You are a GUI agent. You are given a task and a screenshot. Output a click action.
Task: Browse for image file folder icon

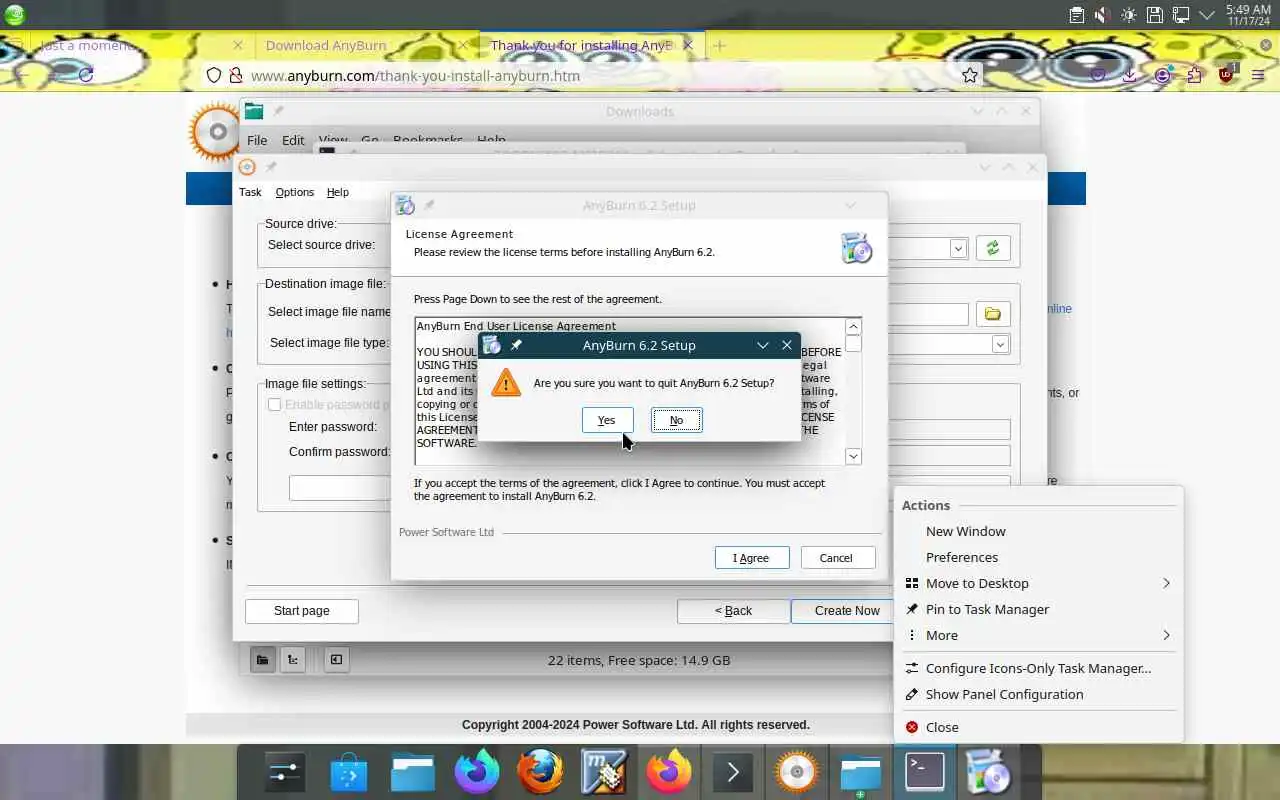(x=992, y=314)
